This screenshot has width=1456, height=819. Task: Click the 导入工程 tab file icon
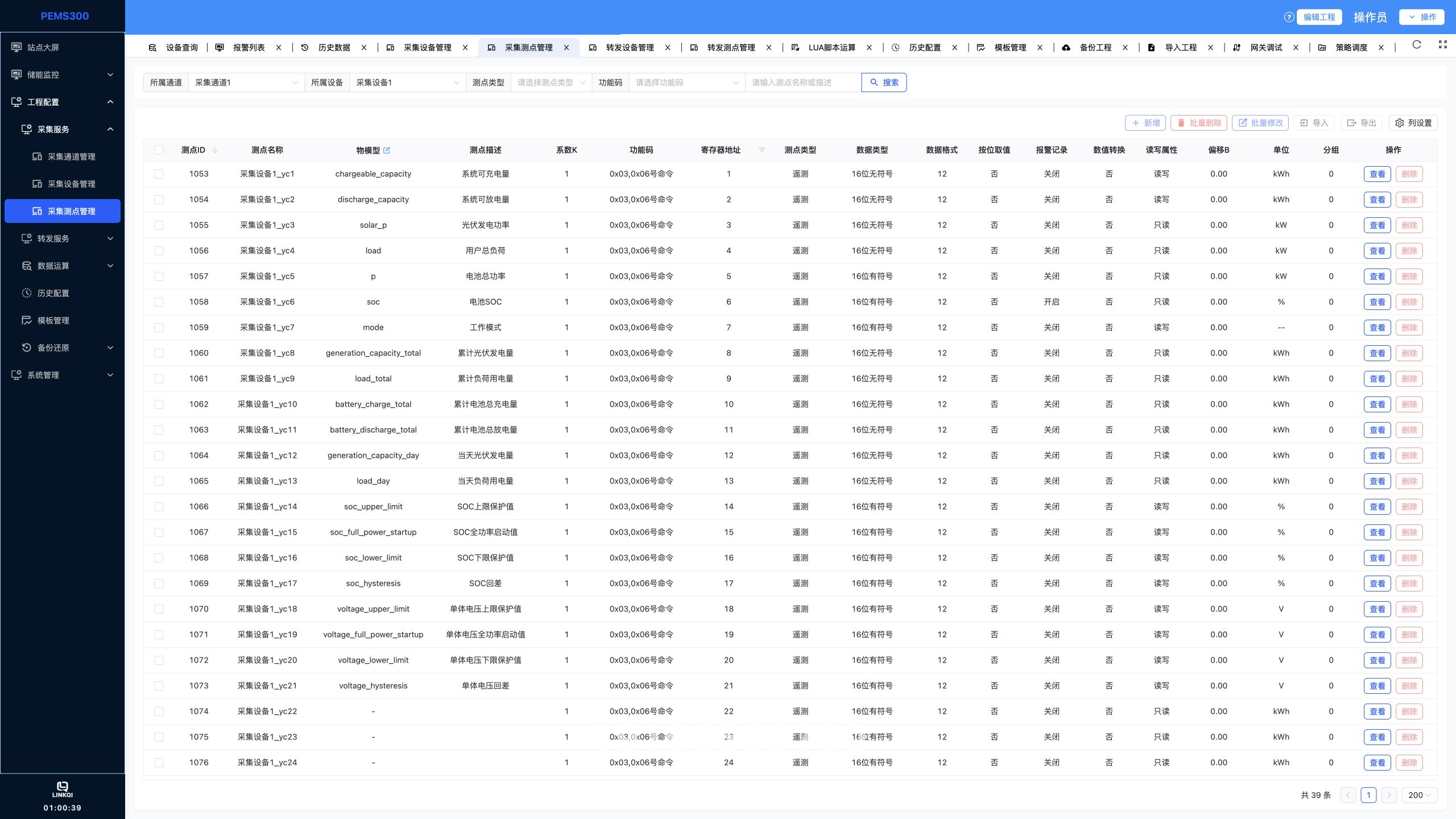tap(1152, 48)
